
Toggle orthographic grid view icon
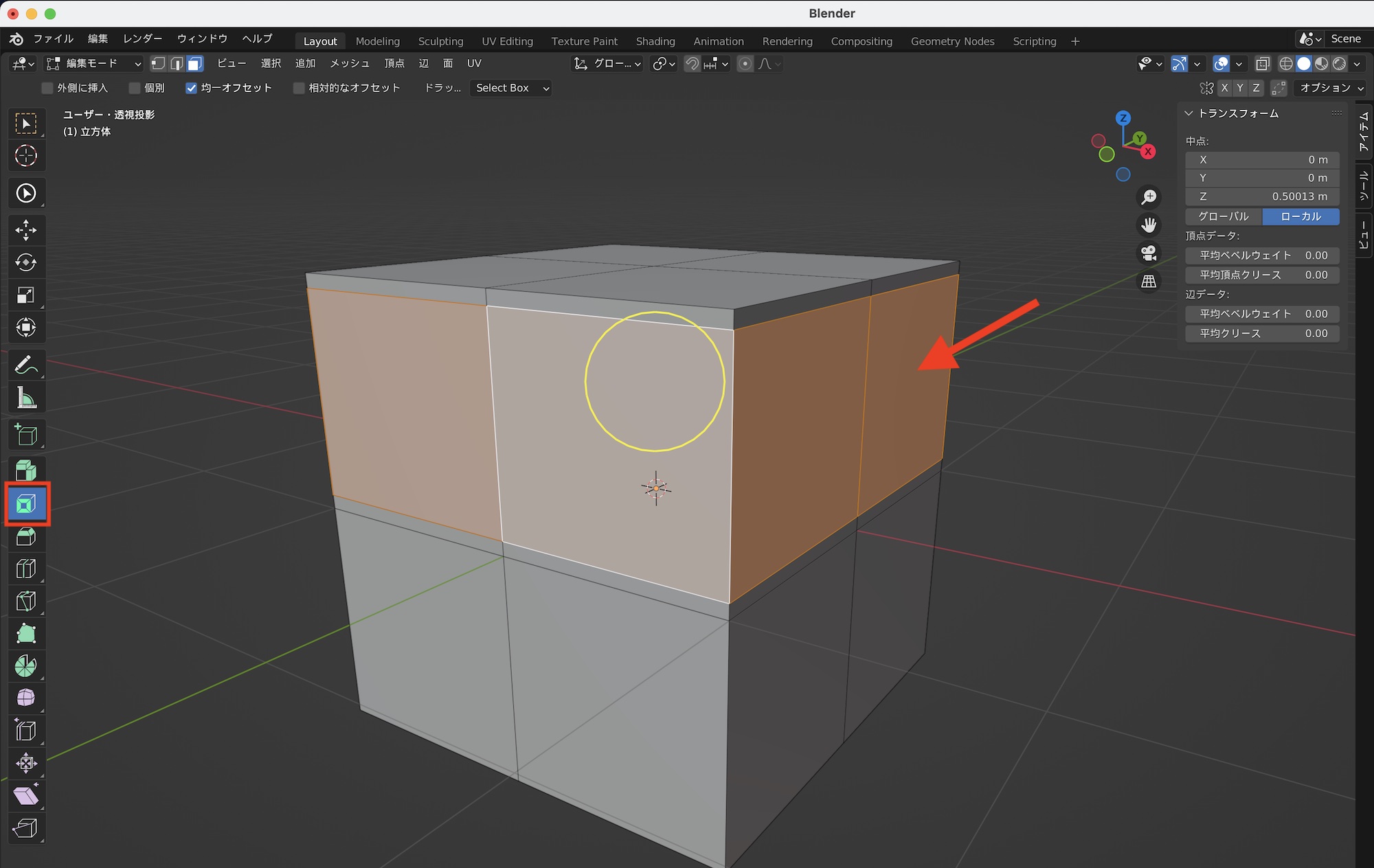(1149, 281)
